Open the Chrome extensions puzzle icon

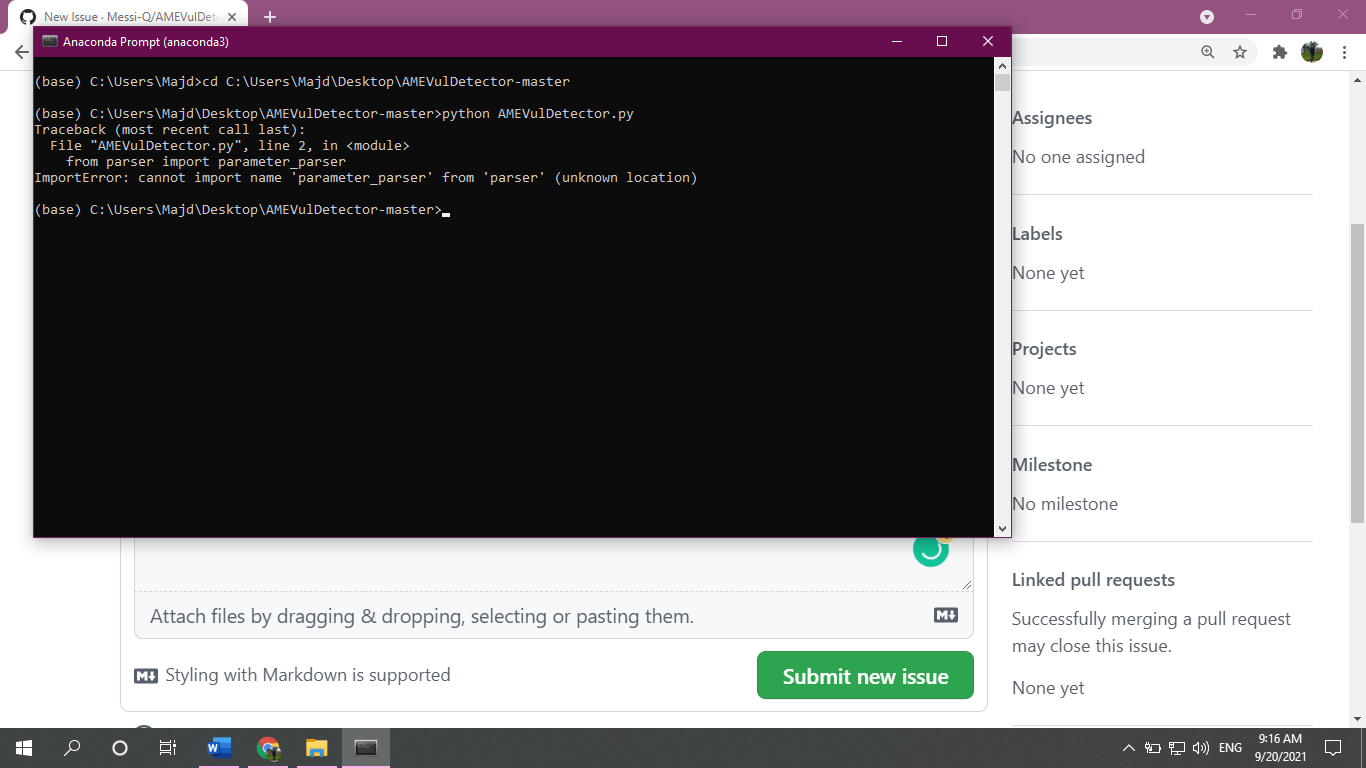[x=1279, y=52]
